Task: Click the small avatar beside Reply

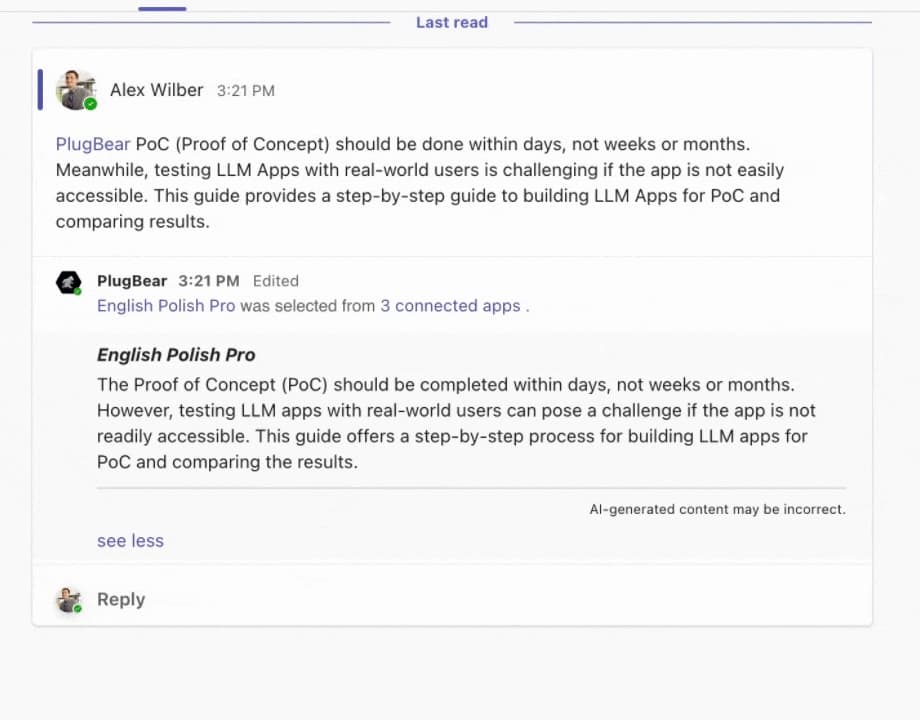Action: [x=69, y=600]
